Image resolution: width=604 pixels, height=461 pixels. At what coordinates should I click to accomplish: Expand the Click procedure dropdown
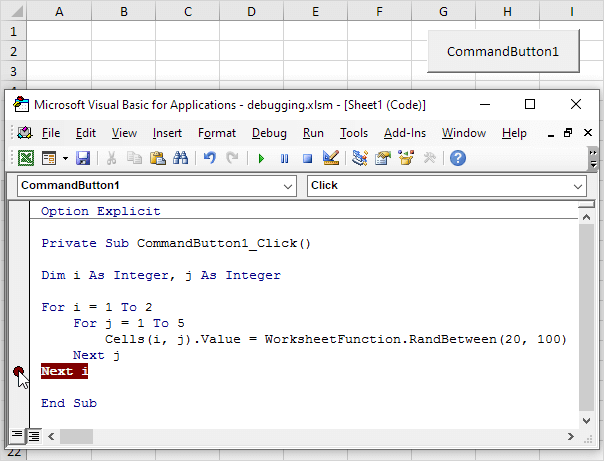click(x=578, y=186)
